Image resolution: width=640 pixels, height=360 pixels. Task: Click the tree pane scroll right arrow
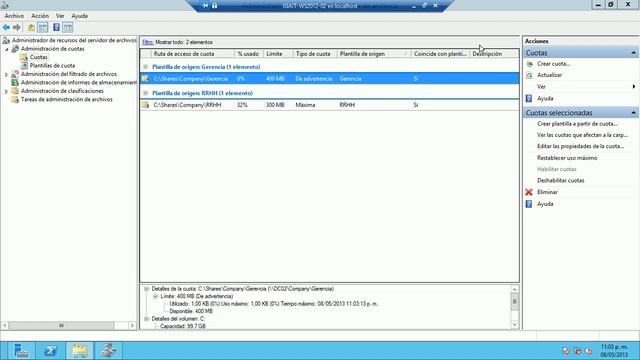click(x=132, y=325)
